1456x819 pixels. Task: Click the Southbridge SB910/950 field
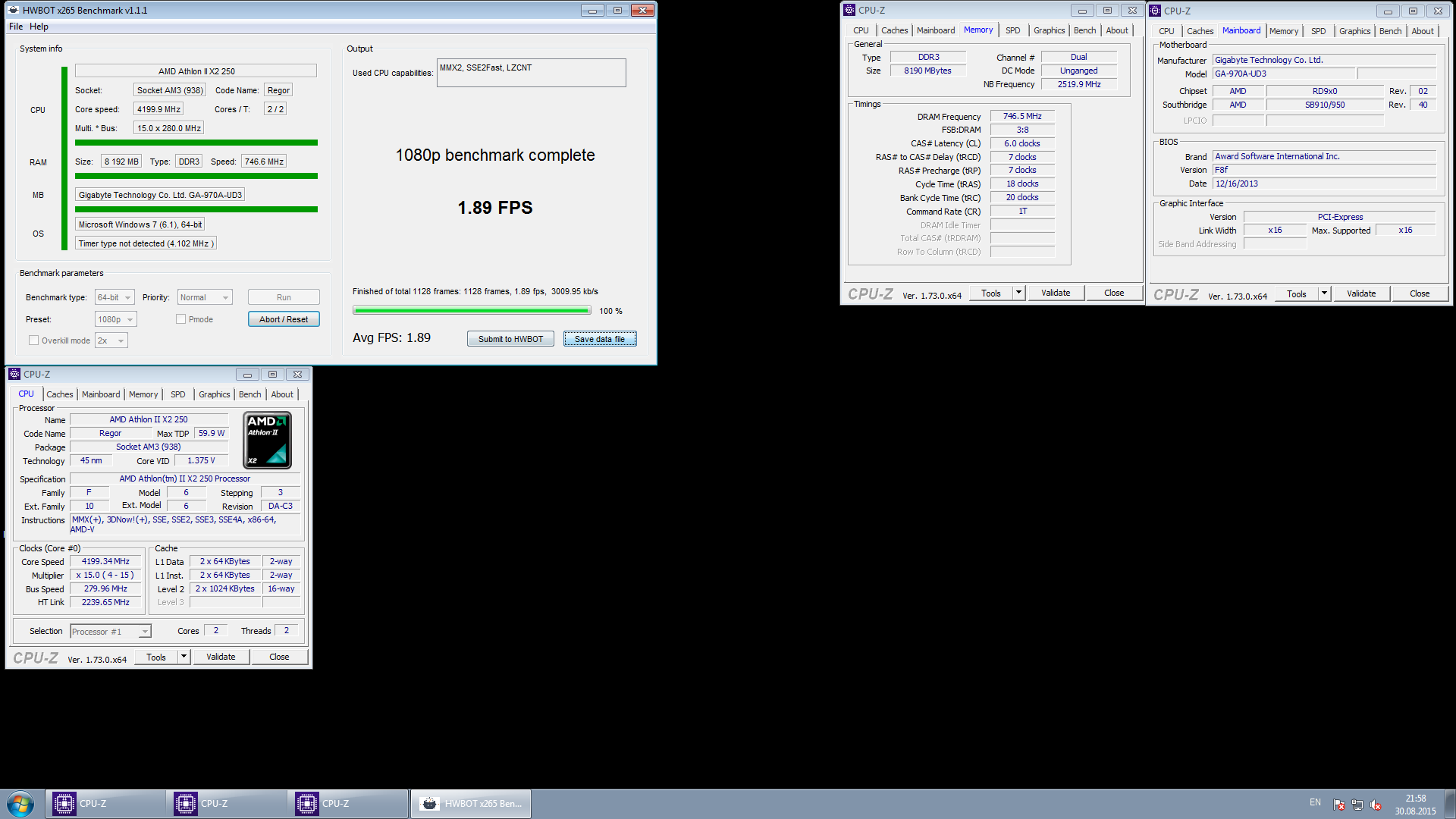(x=1324, y=105)
